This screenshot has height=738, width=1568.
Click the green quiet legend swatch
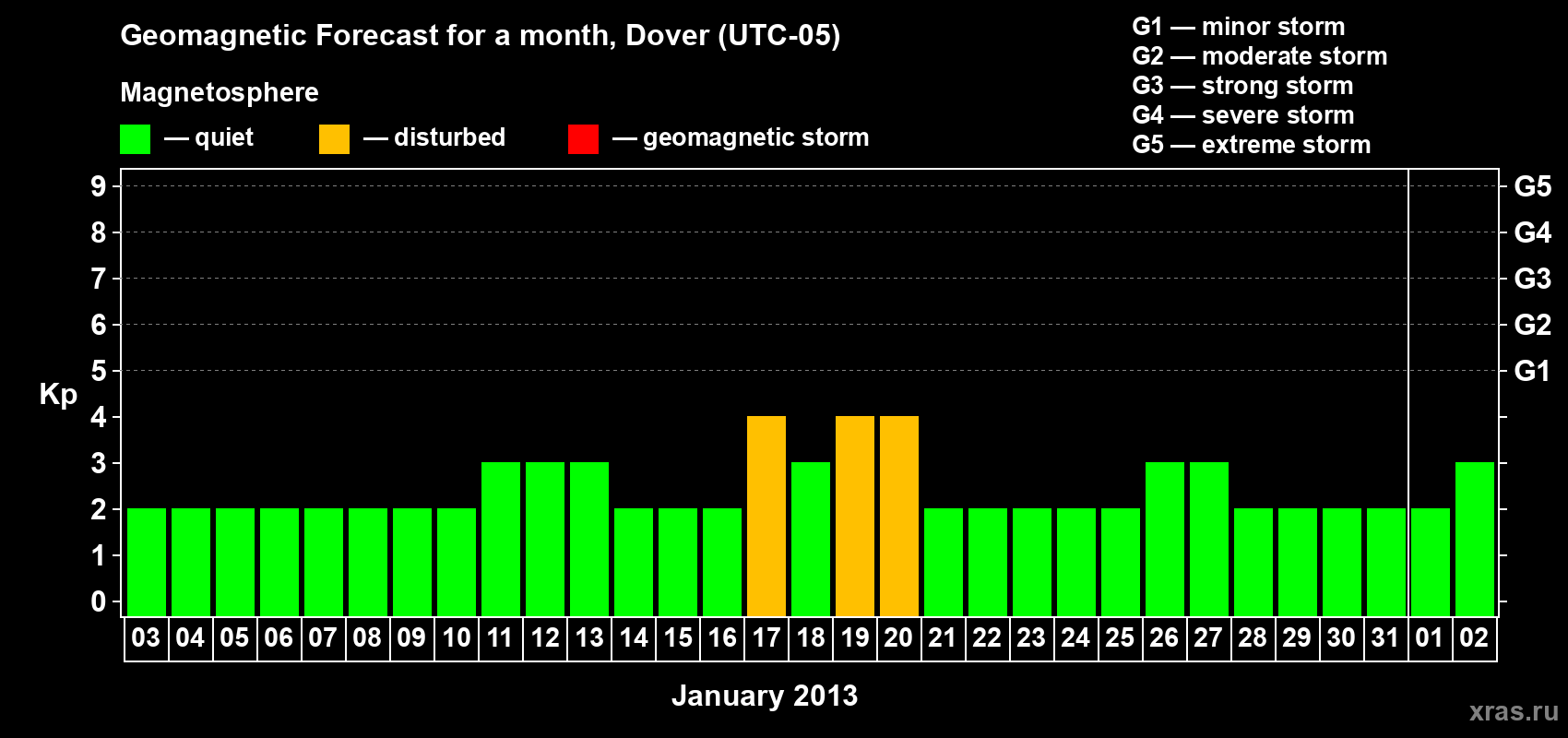(x=135, y=139)
